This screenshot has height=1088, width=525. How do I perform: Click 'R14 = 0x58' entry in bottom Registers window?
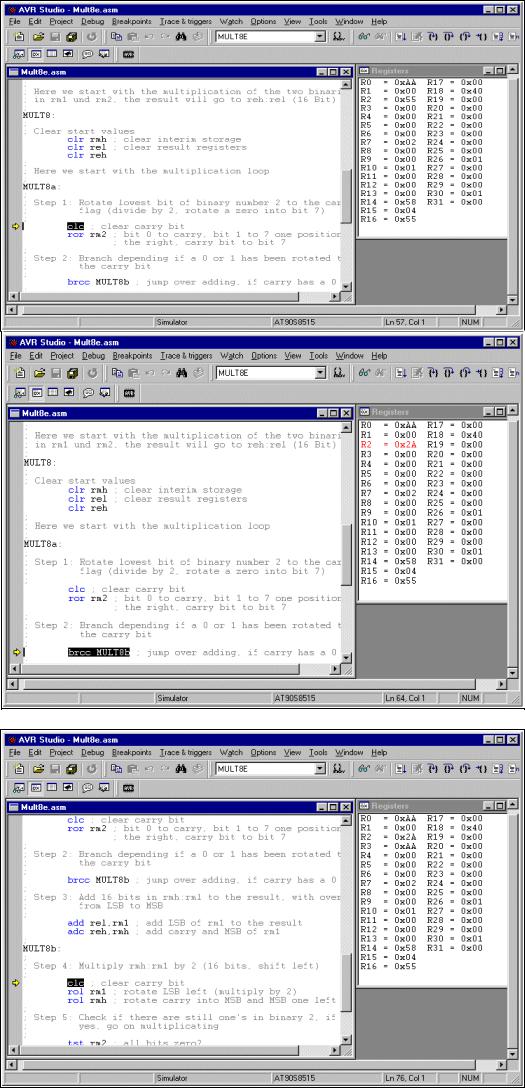pyautogui.click(x=388, y=948)
